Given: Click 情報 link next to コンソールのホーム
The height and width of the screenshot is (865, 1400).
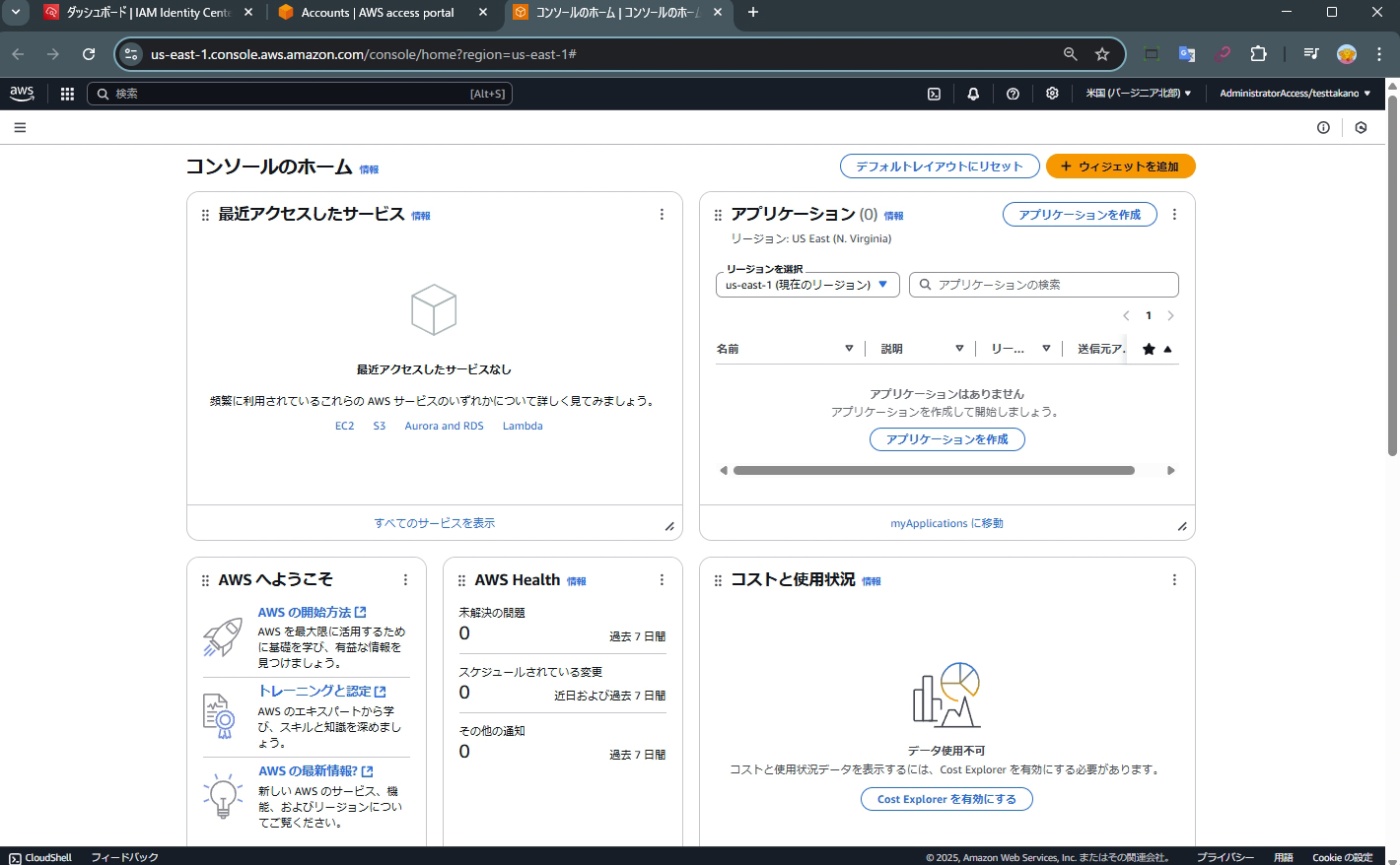Looking at the screenshot, I should pos(369,170).
